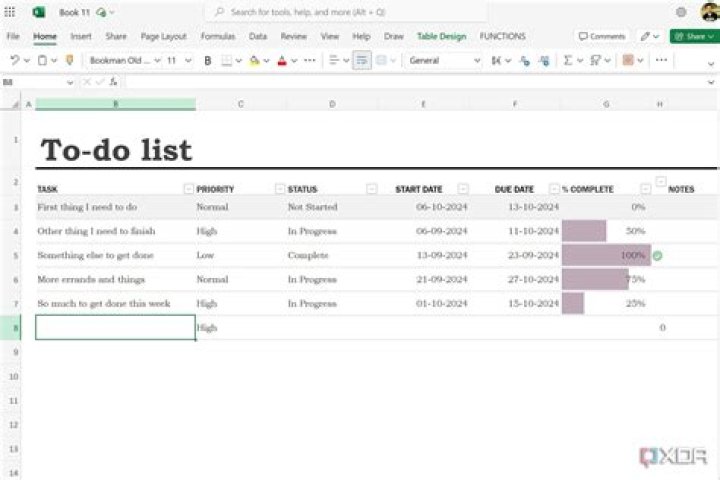Select the 50% progress bar cell
The width and height of the screenshot is (720, 480).
point(606,231)
